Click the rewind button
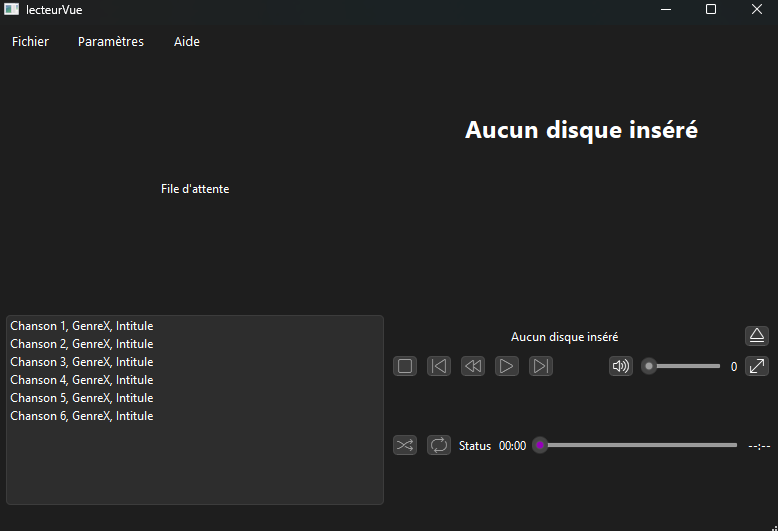 (x=473, y=366)
